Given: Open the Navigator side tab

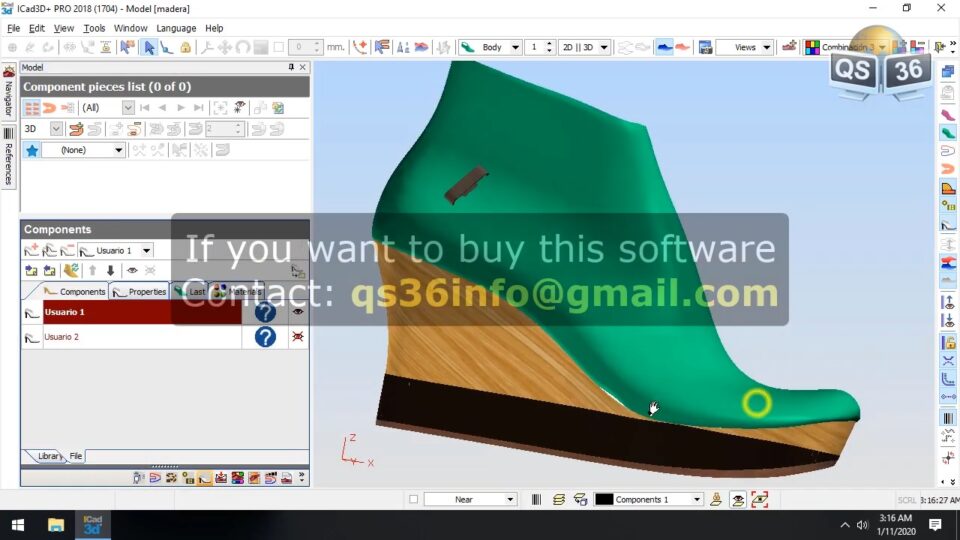Looking at the screenshot, I should click(x=9, y=92).
